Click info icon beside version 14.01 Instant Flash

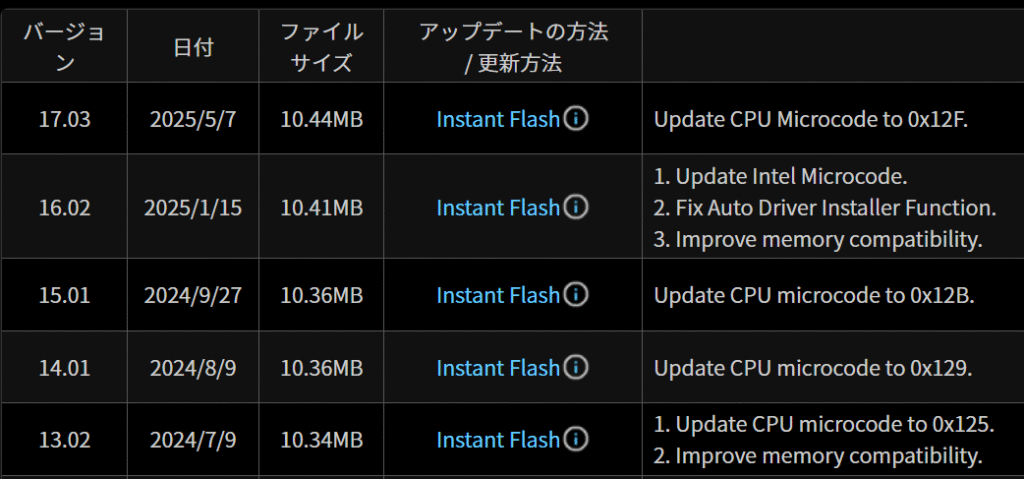pos(576,367)
